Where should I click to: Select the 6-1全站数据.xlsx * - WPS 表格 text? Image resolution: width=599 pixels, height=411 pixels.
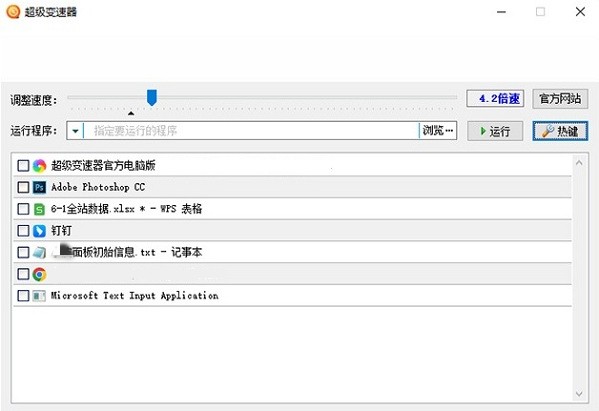(x=126, y=209)
